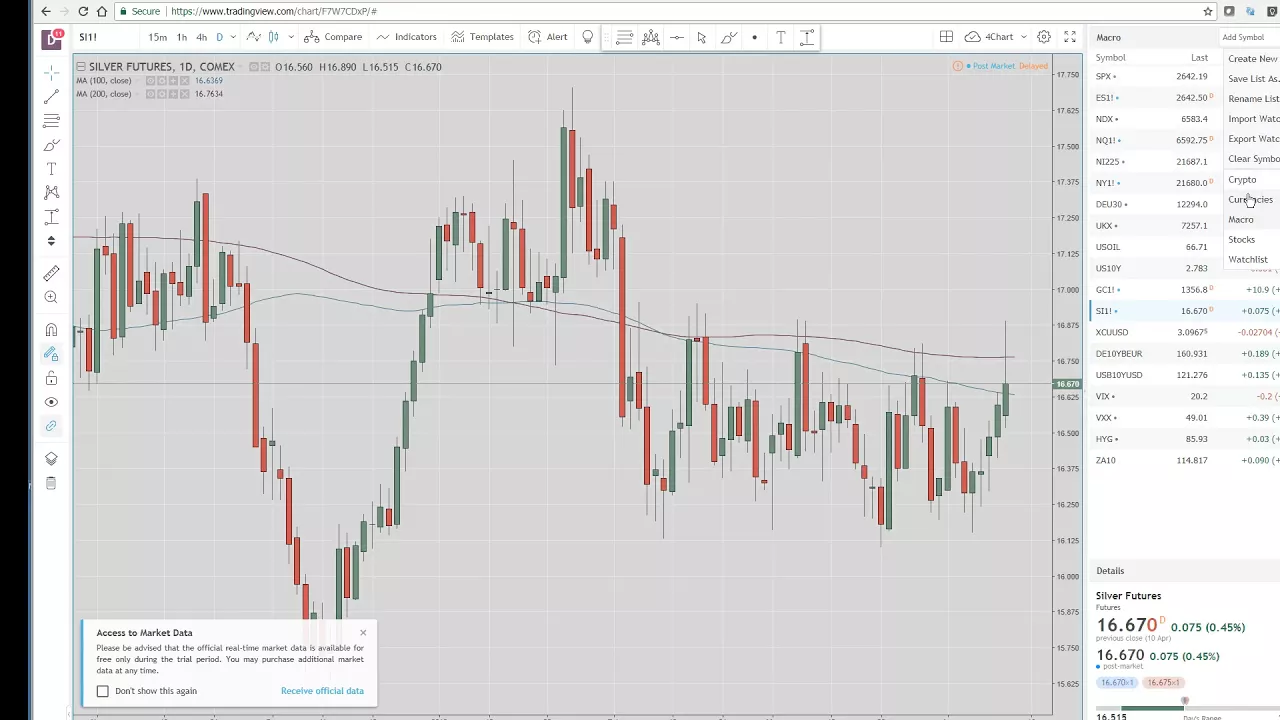Choose Currencies watchlist from menu
The width and height of the screenshot is (1280, 720).
(1251, 199)
